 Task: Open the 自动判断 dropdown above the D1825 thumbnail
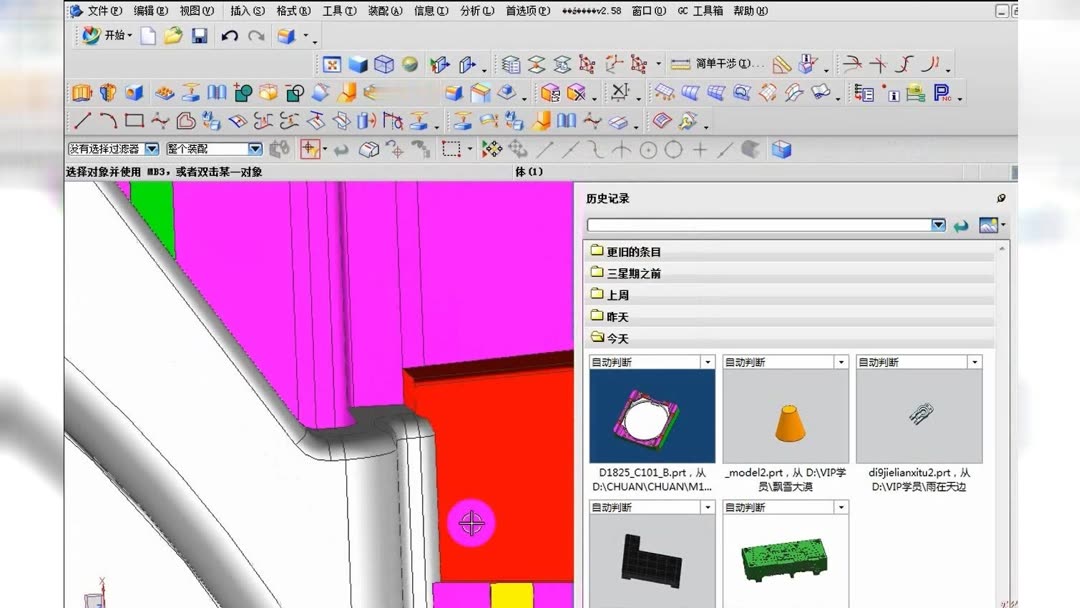tap(707, 361)
